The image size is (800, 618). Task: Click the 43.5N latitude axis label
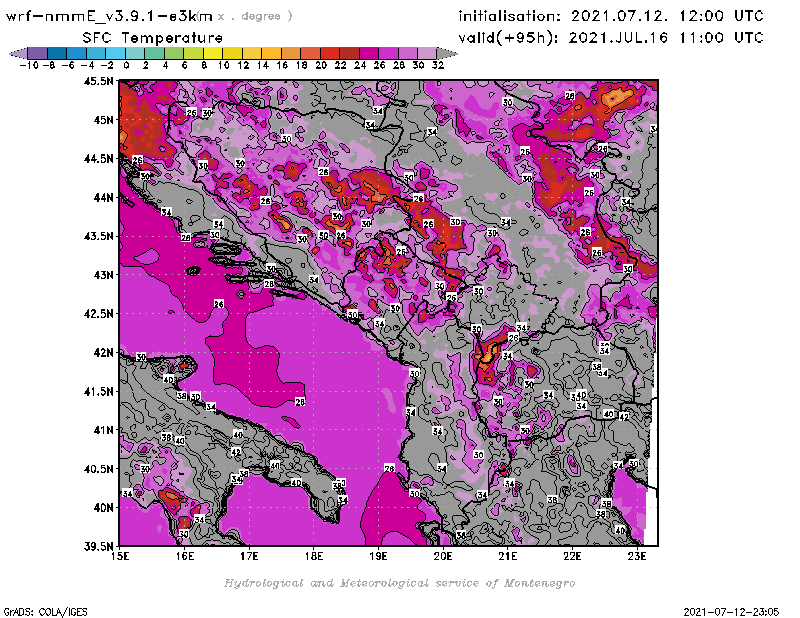[x=98, y=236]
